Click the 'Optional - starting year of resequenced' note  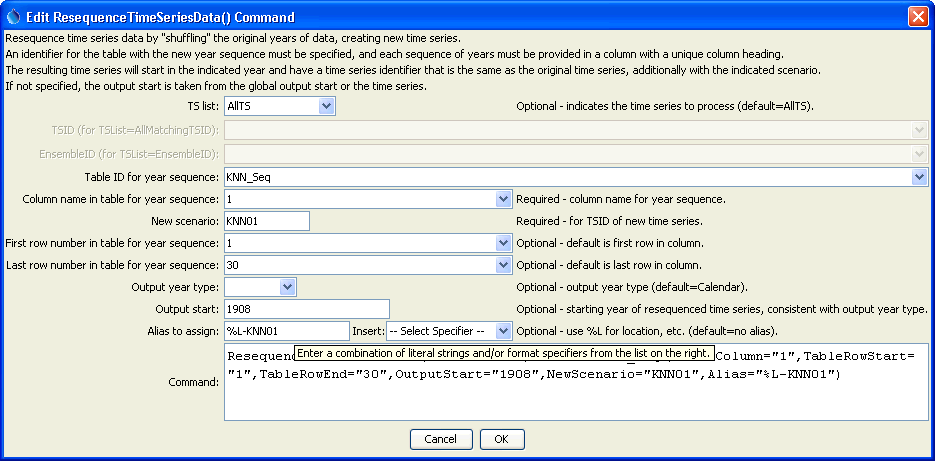pos(722,310)
